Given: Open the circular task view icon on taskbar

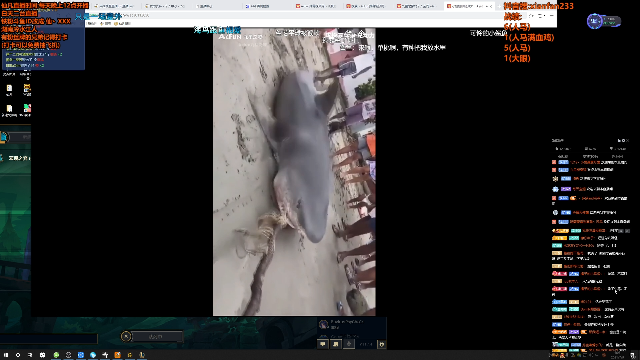Looking at the screenshot, I should (x=18, y=355).
